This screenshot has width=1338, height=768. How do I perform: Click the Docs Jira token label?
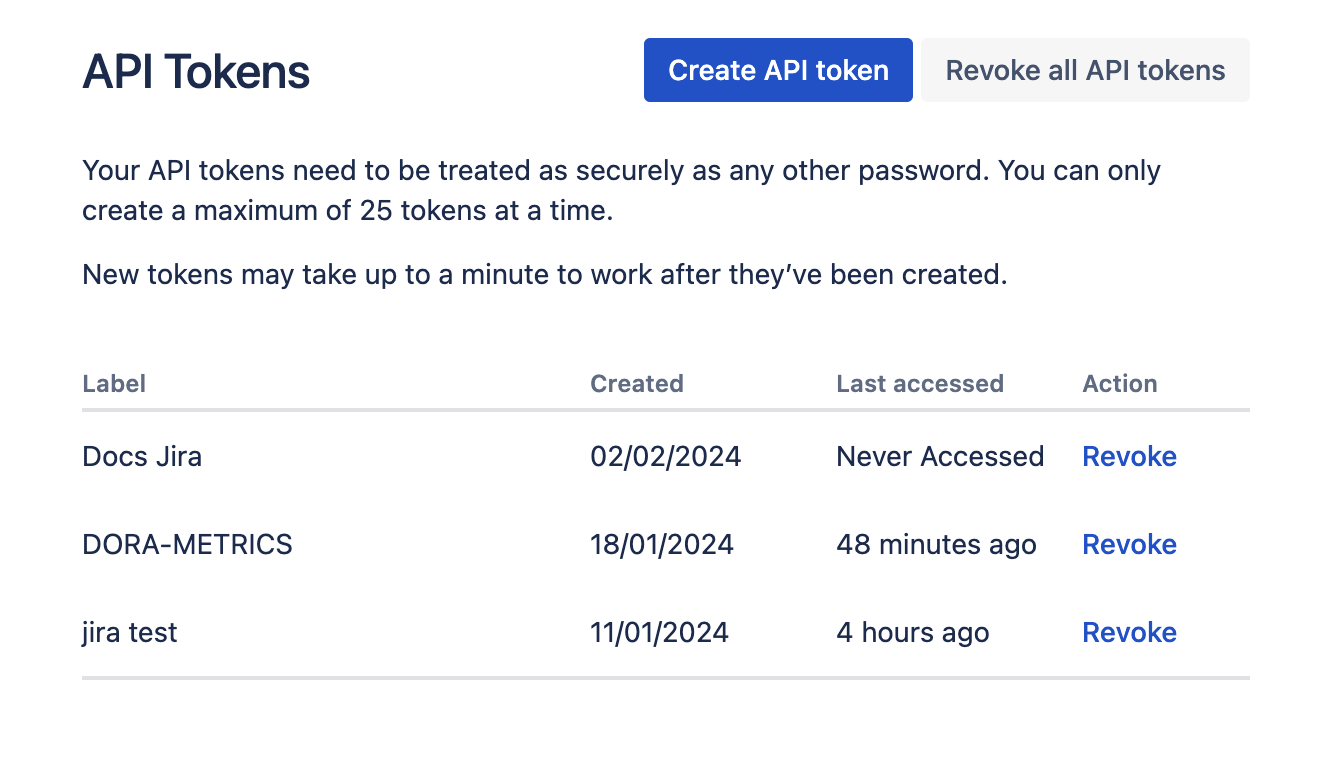142,456
